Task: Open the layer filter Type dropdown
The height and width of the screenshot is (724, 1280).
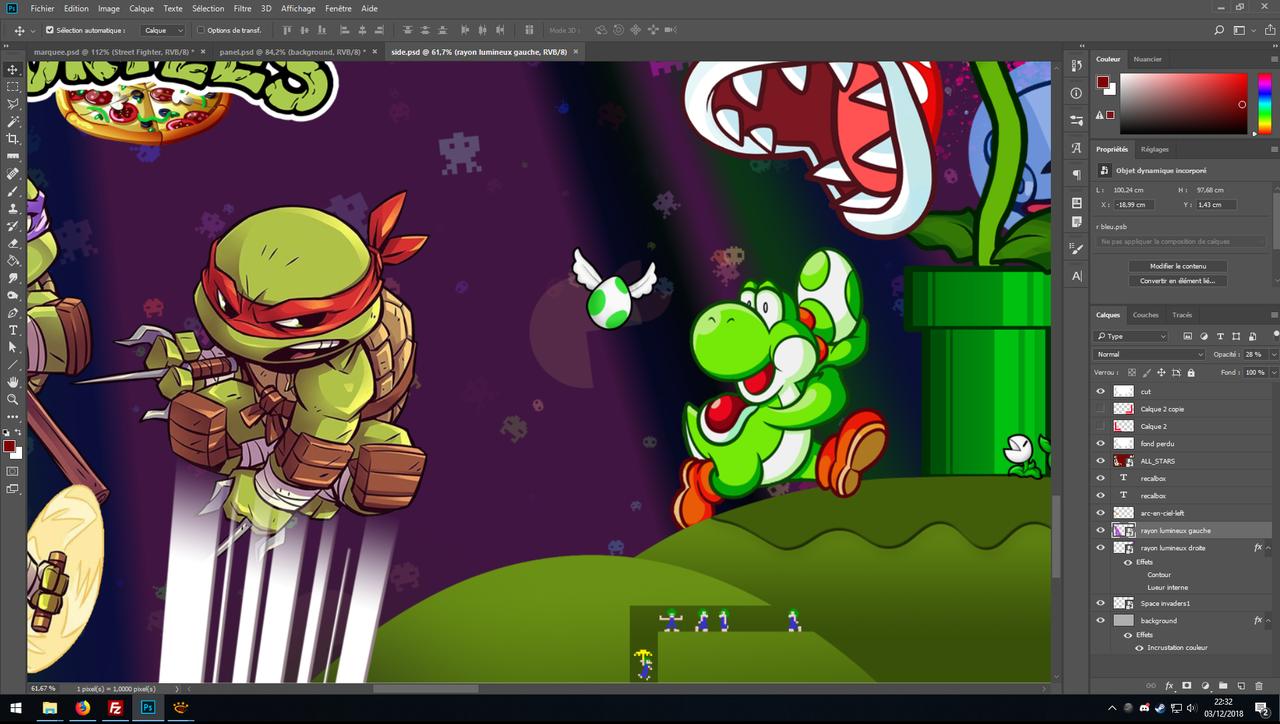Action: tap(1131, 336)
